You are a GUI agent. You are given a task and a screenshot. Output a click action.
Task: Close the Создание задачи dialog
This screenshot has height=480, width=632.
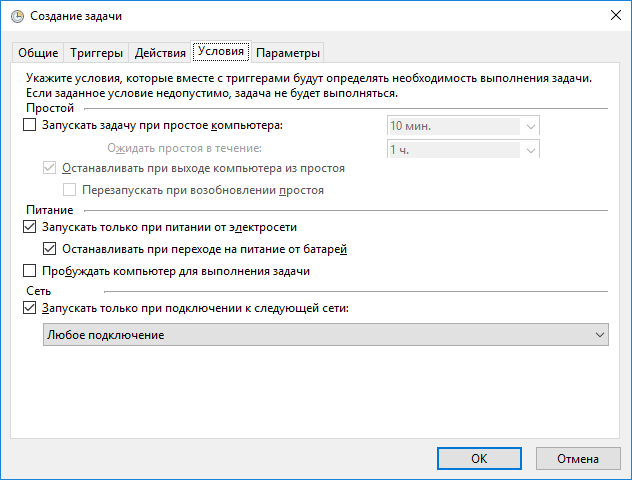coord(615,16)
